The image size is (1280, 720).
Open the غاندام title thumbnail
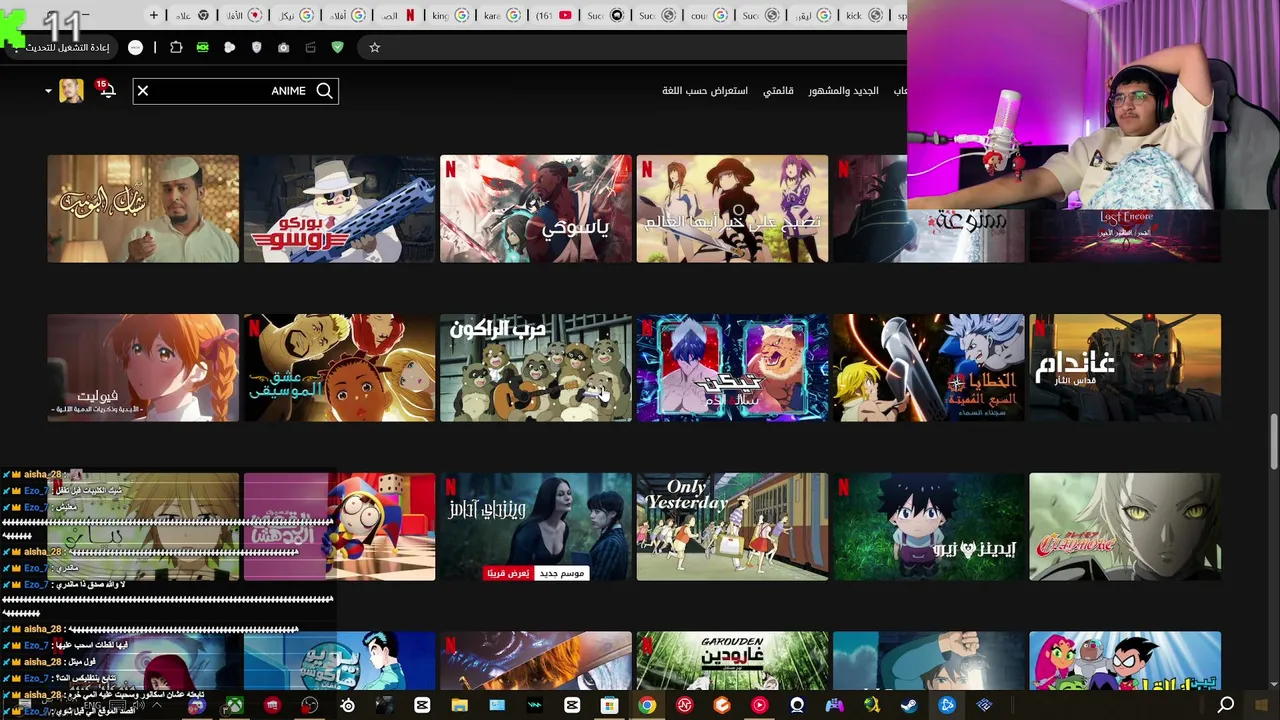(1125, 368)
